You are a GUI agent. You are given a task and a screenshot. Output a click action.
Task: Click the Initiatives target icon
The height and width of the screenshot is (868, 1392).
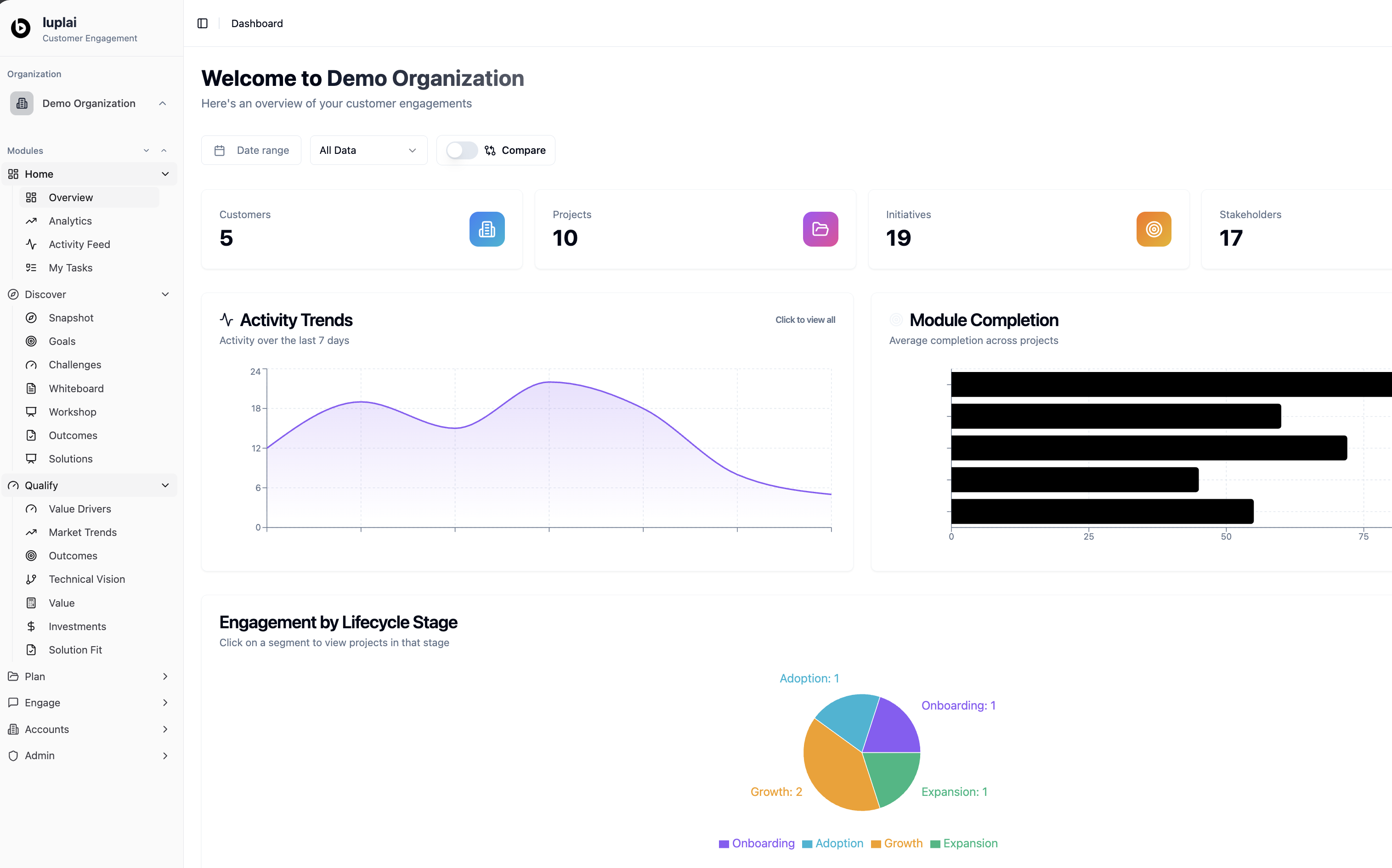[1154, 229]
